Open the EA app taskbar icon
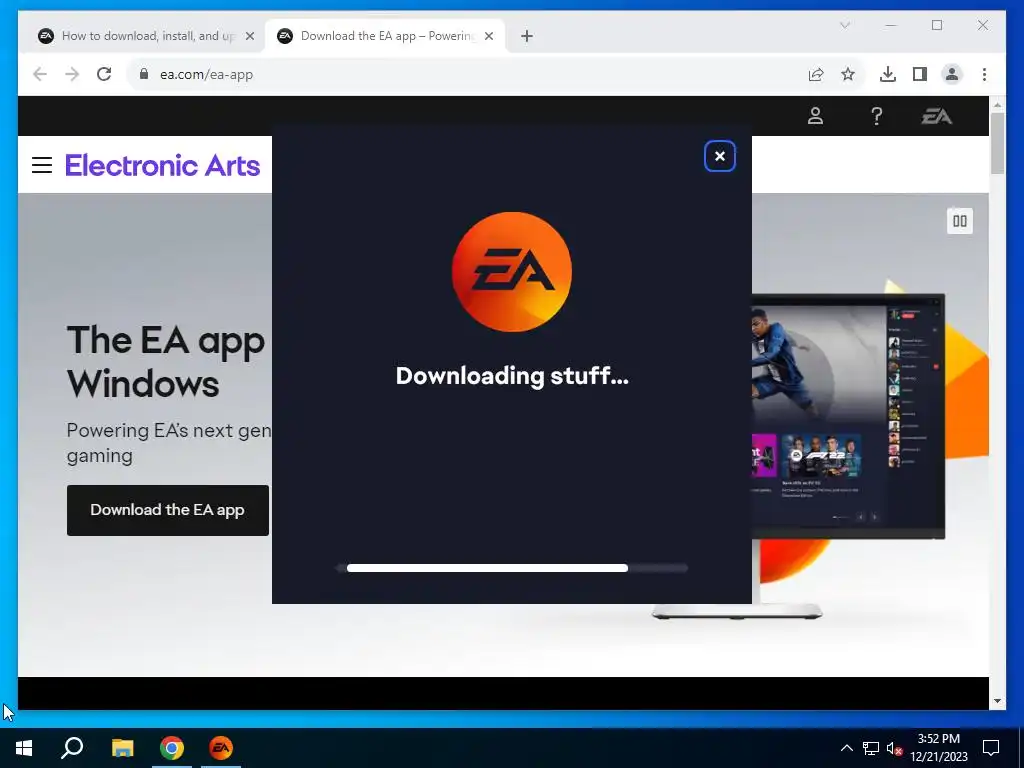Screen dimensions: 1024x768 [x=221, y=748]
